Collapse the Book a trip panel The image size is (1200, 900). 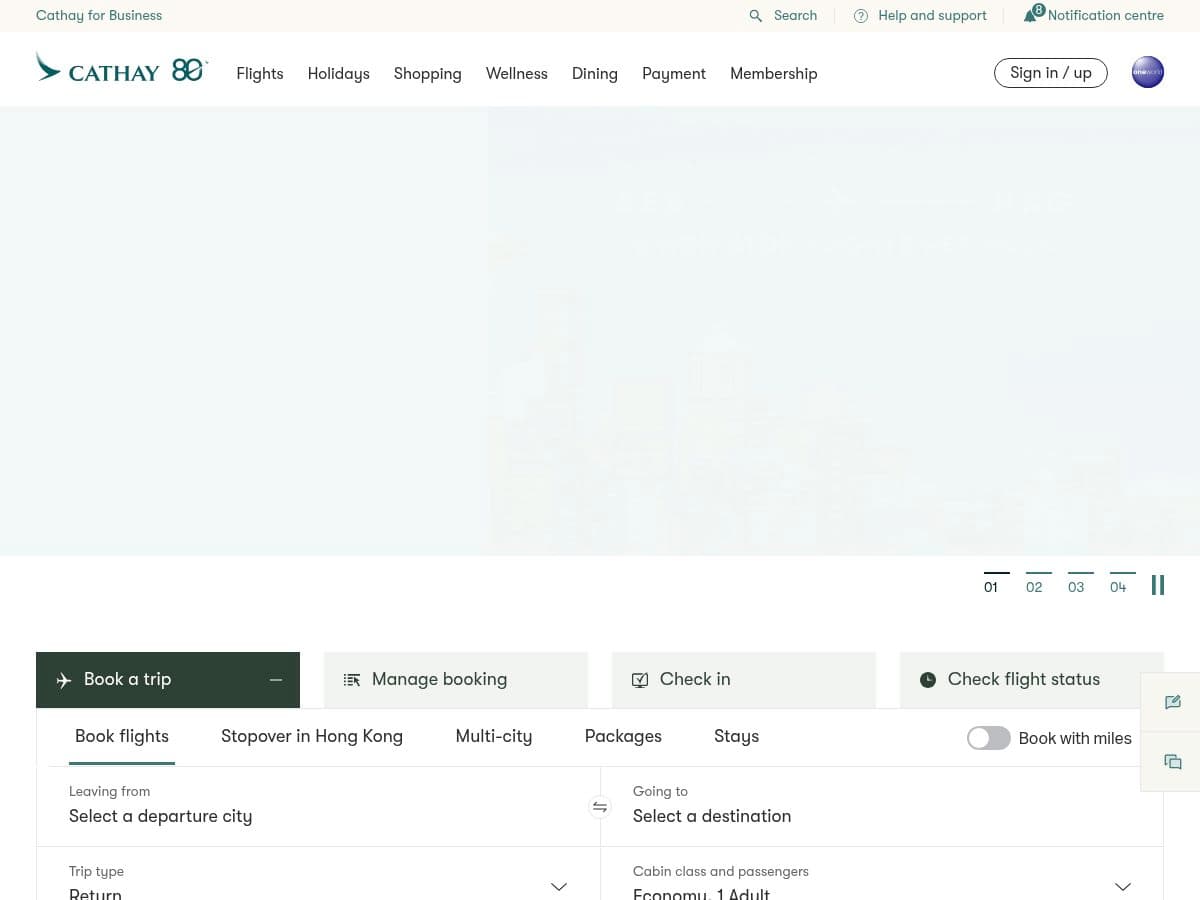pyautogui.click(x=276, y=679)
